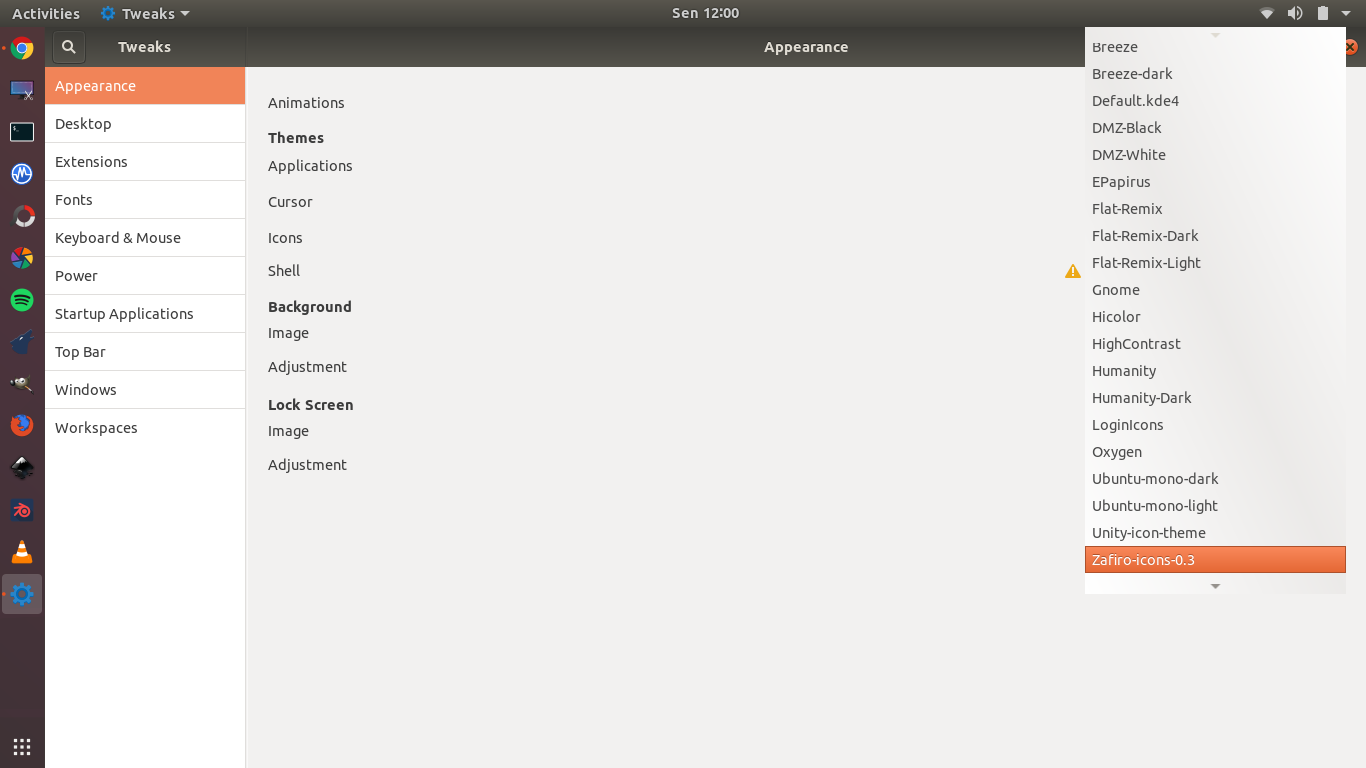Open Firefox from the dock

22,426
